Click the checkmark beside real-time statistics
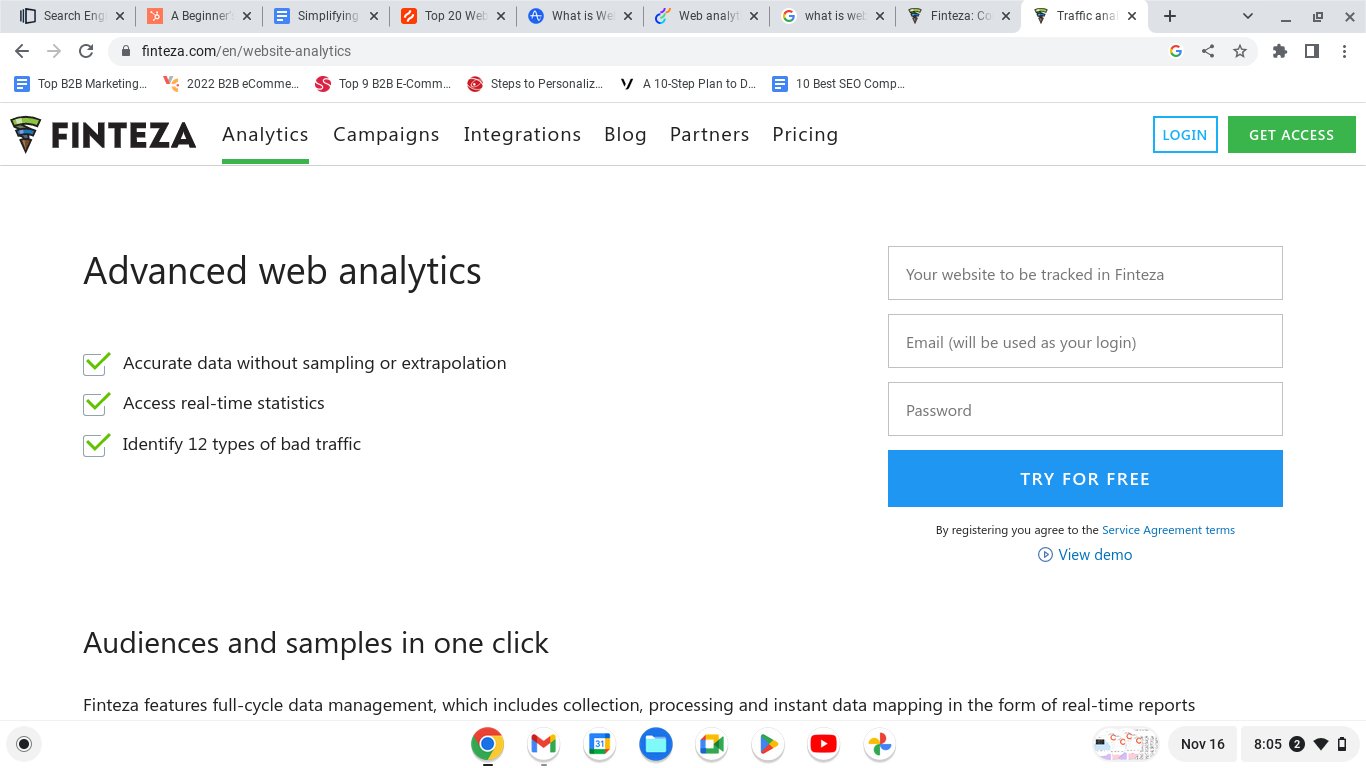 (95, 403)
